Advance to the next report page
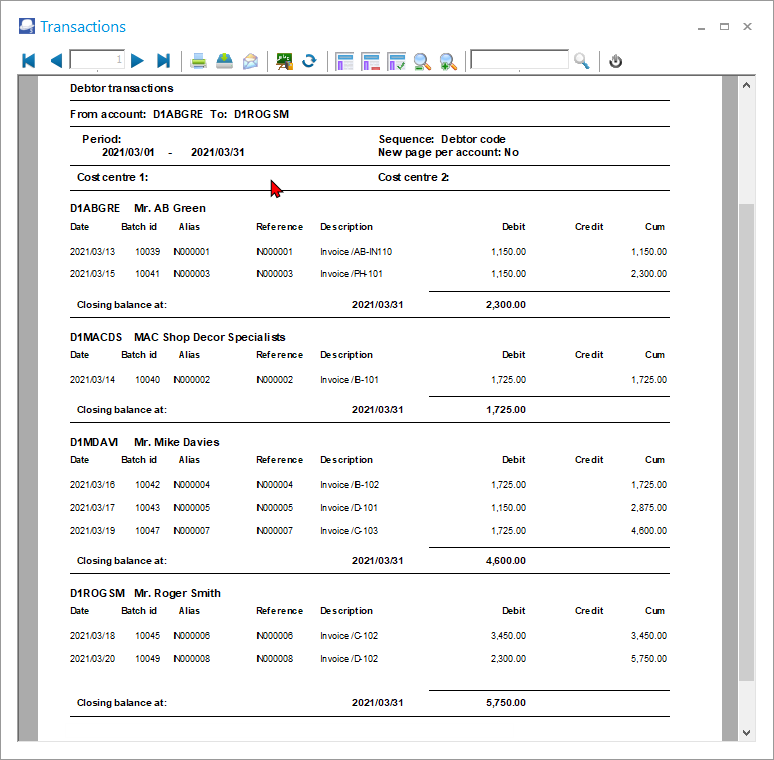774x760 pixels. coord(138,61)
